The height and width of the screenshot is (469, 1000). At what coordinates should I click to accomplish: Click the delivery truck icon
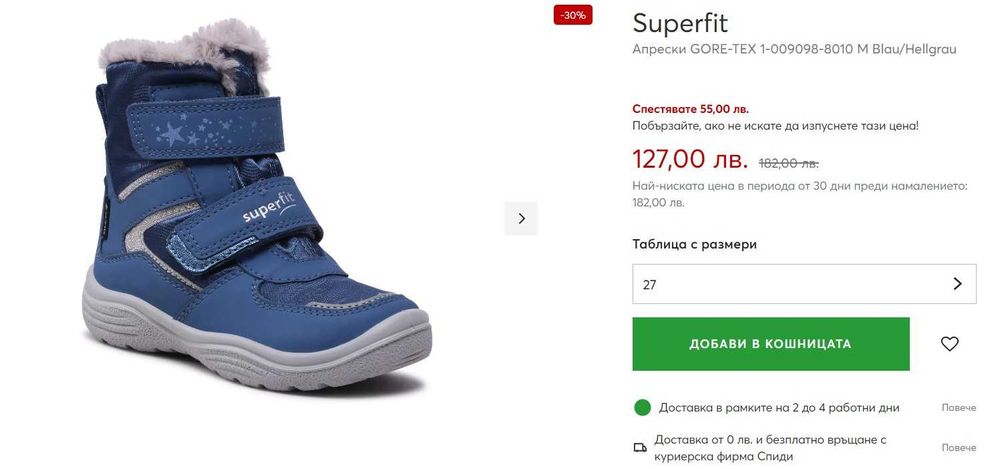click(641, 447)
